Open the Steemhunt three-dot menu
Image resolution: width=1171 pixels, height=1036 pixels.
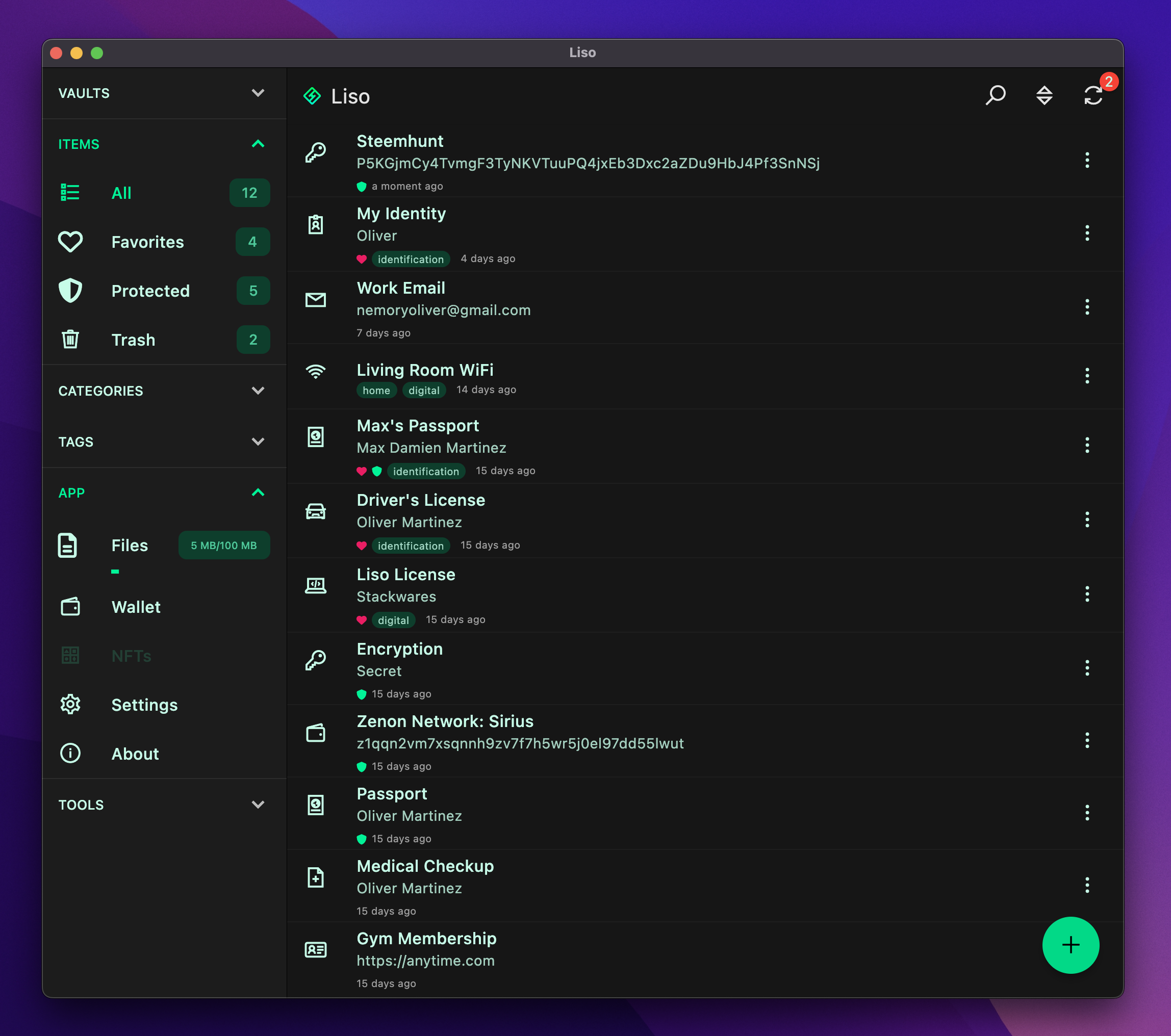tap(1087, 160)
